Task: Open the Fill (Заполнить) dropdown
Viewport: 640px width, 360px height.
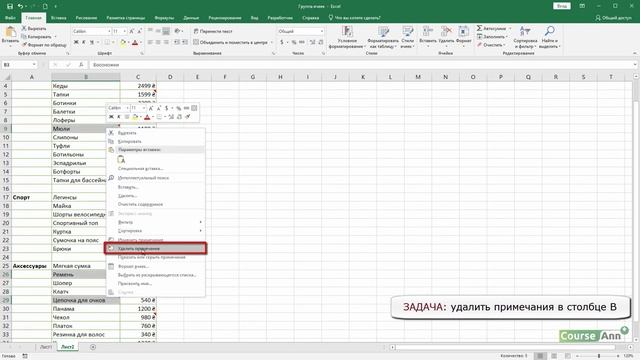Action: (x=493, y=37)
